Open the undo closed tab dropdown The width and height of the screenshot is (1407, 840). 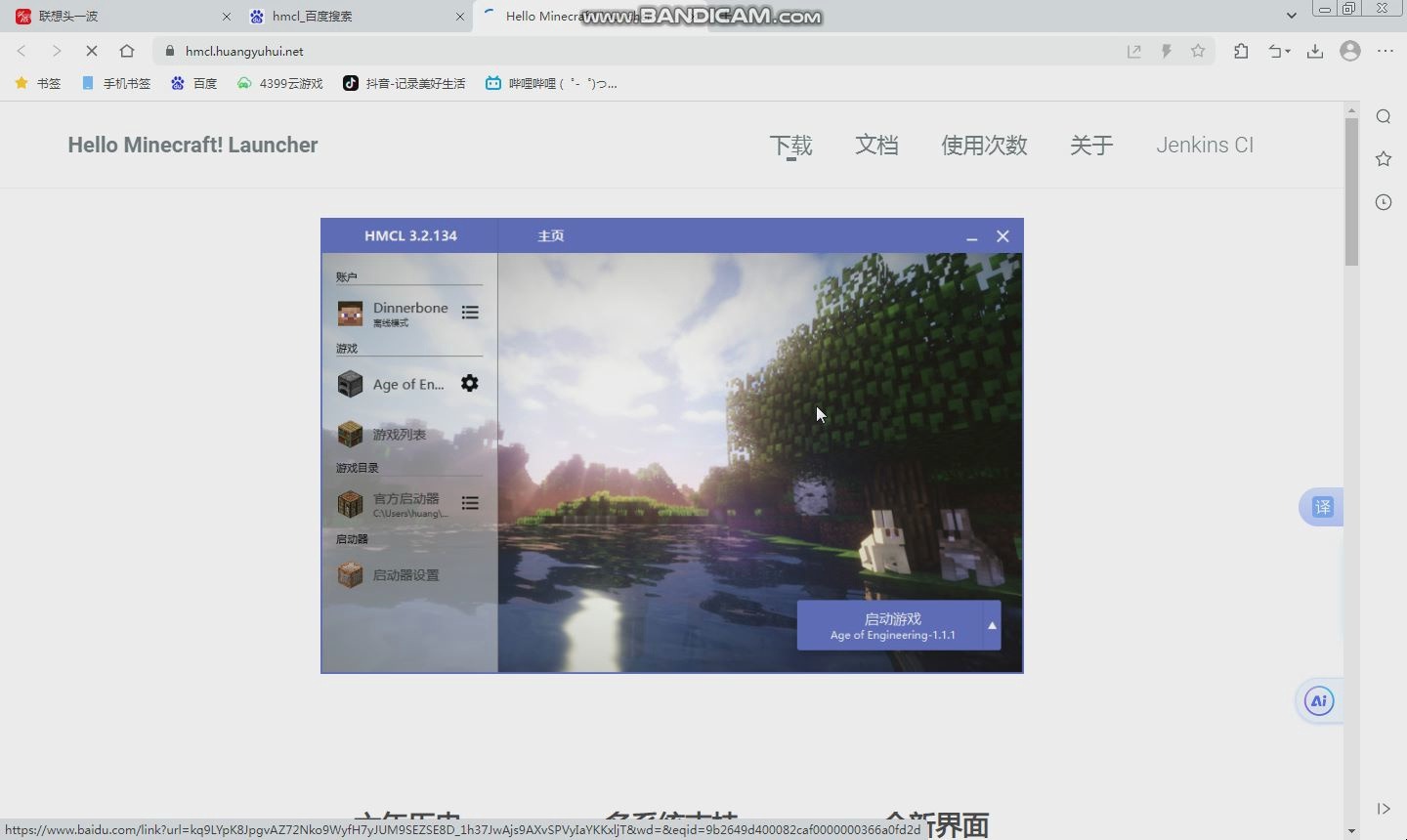[1279, 52]
